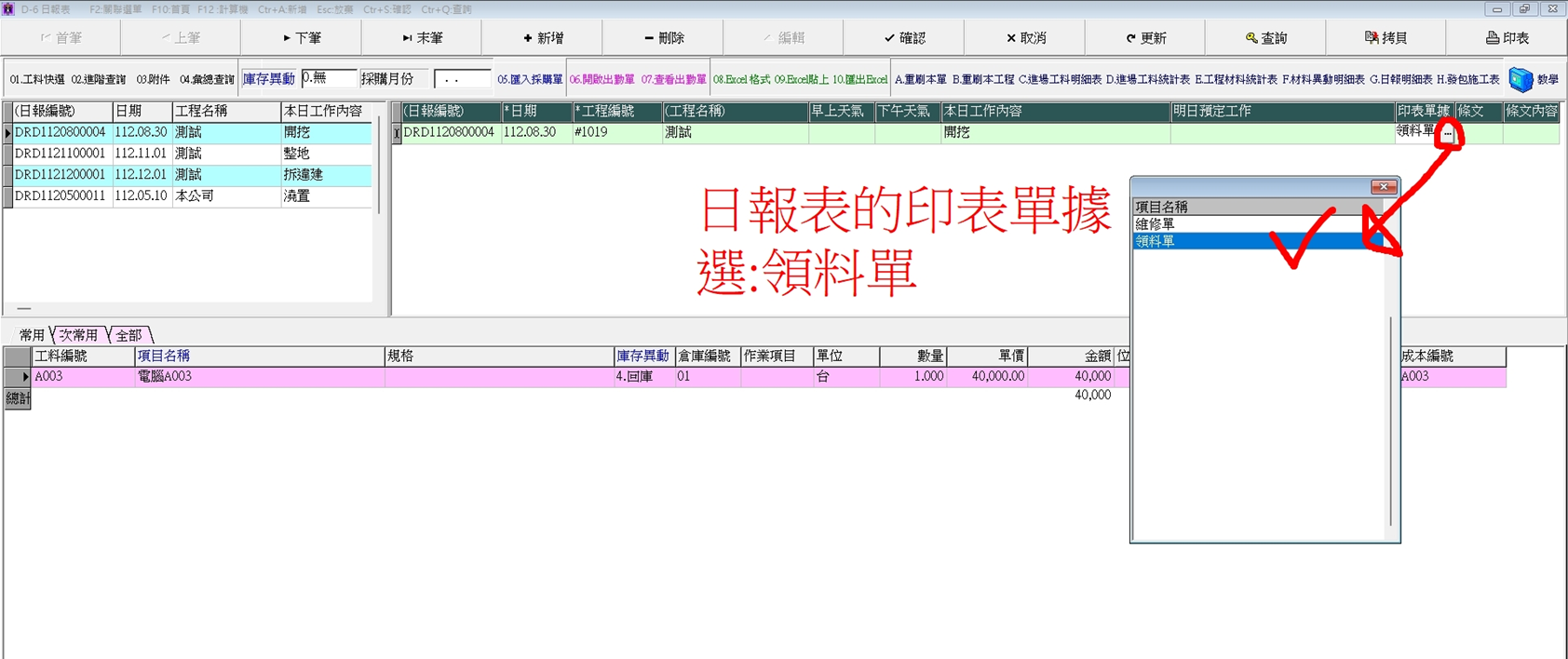Click the 01 warehouse number cell
This screenshot has height=659, width=1568.
[x=707, y=377]
